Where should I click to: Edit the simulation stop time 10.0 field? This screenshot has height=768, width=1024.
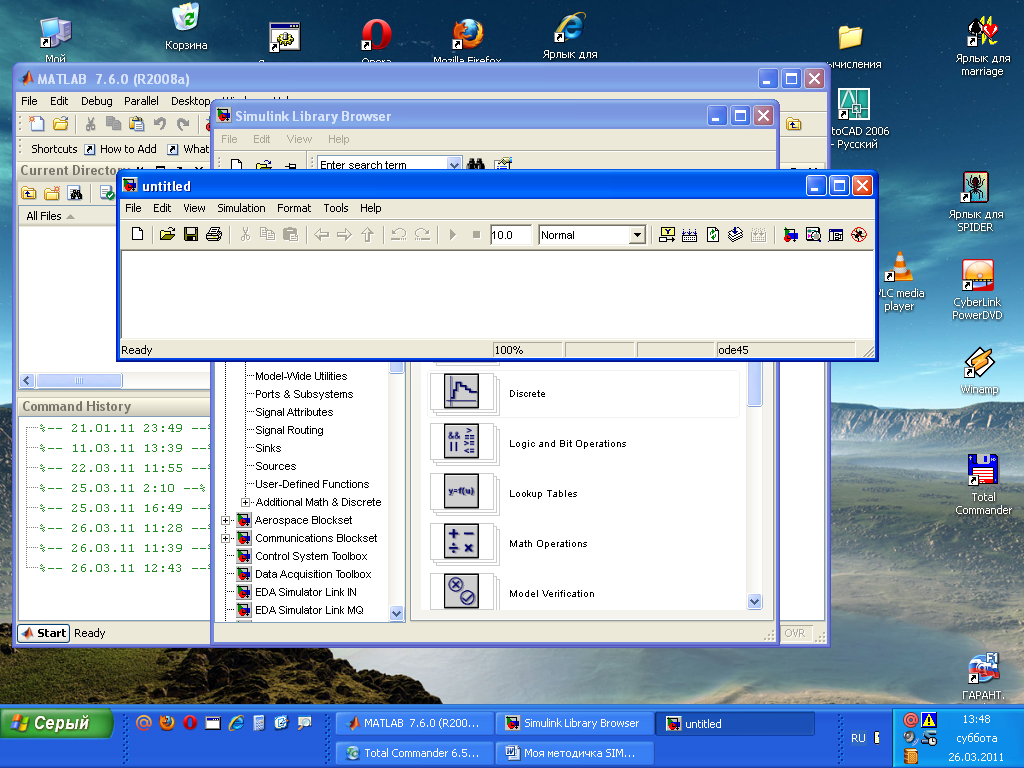[x=511, y=235]
